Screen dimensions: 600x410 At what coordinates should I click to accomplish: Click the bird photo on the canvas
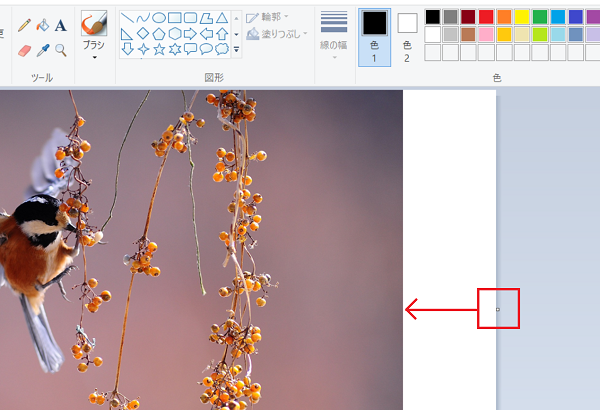point(201,250)
